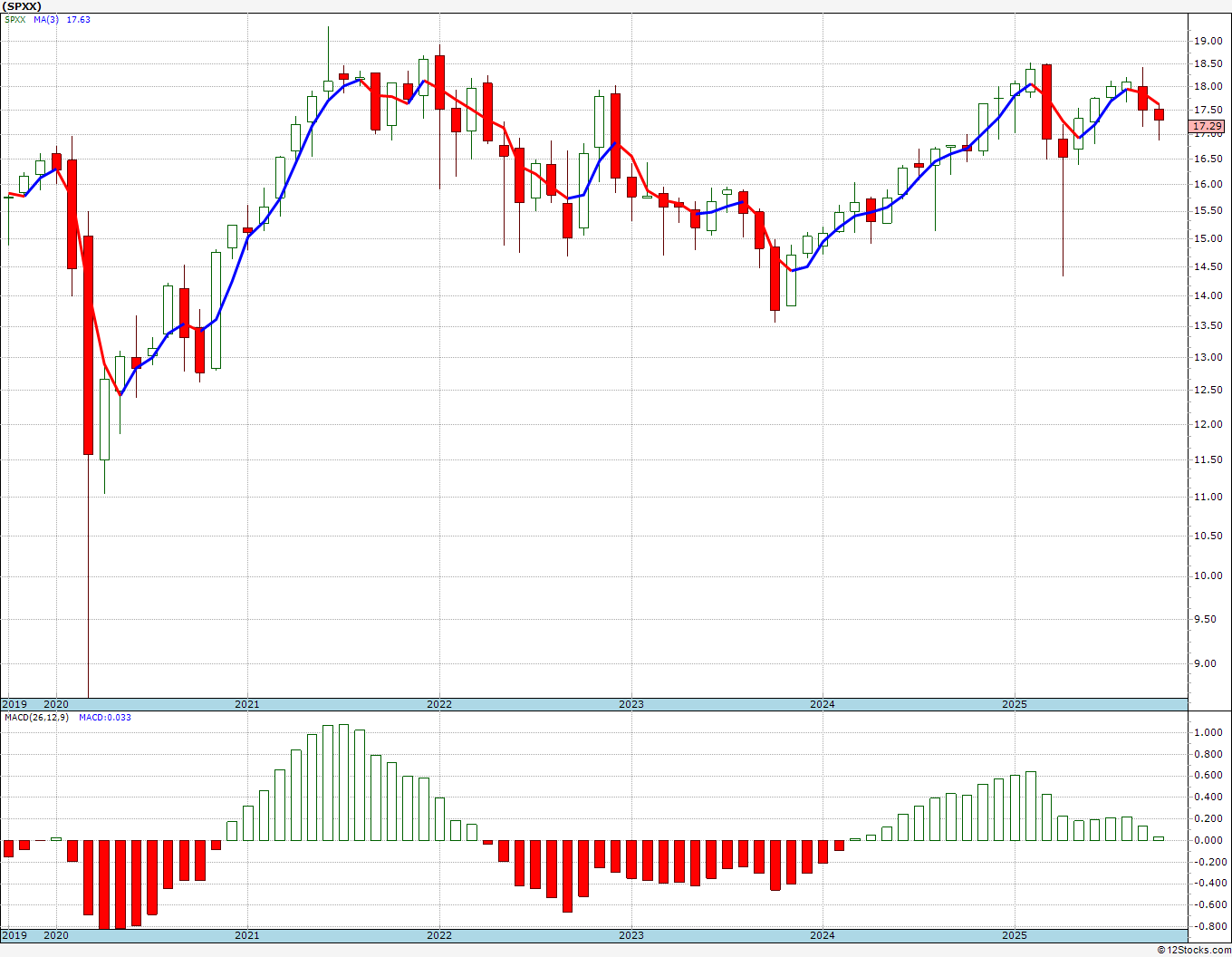
Task: Click 13.50 on the price axis
Action: [x=1207, y=325]
